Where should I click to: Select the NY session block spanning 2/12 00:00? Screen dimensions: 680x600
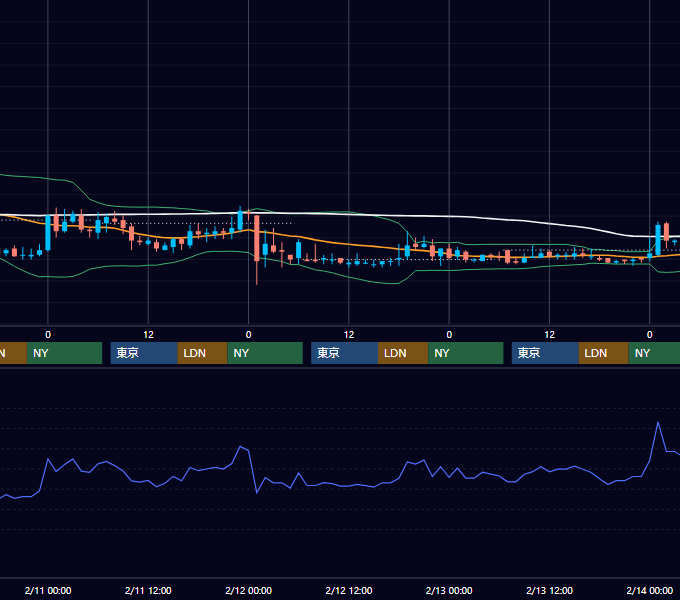coord(265,353)
